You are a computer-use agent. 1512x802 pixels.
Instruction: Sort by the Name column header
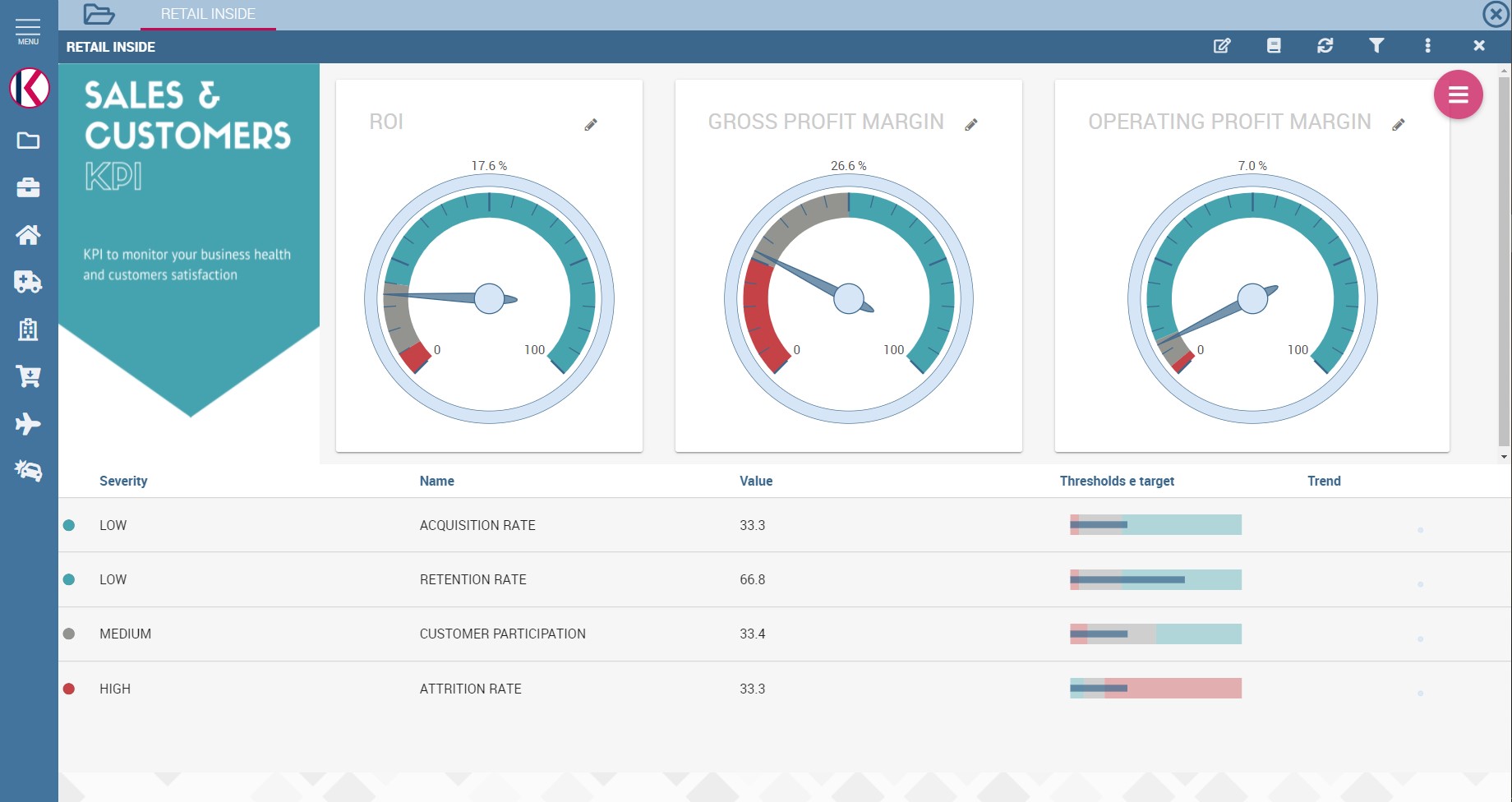coord(436,481)
